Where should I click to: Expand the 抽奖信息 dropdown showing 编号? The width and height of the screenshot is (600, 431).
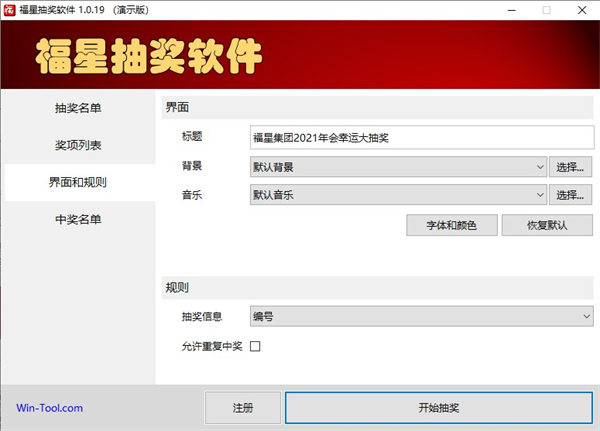pyautogui.click(x=420, y=317)
